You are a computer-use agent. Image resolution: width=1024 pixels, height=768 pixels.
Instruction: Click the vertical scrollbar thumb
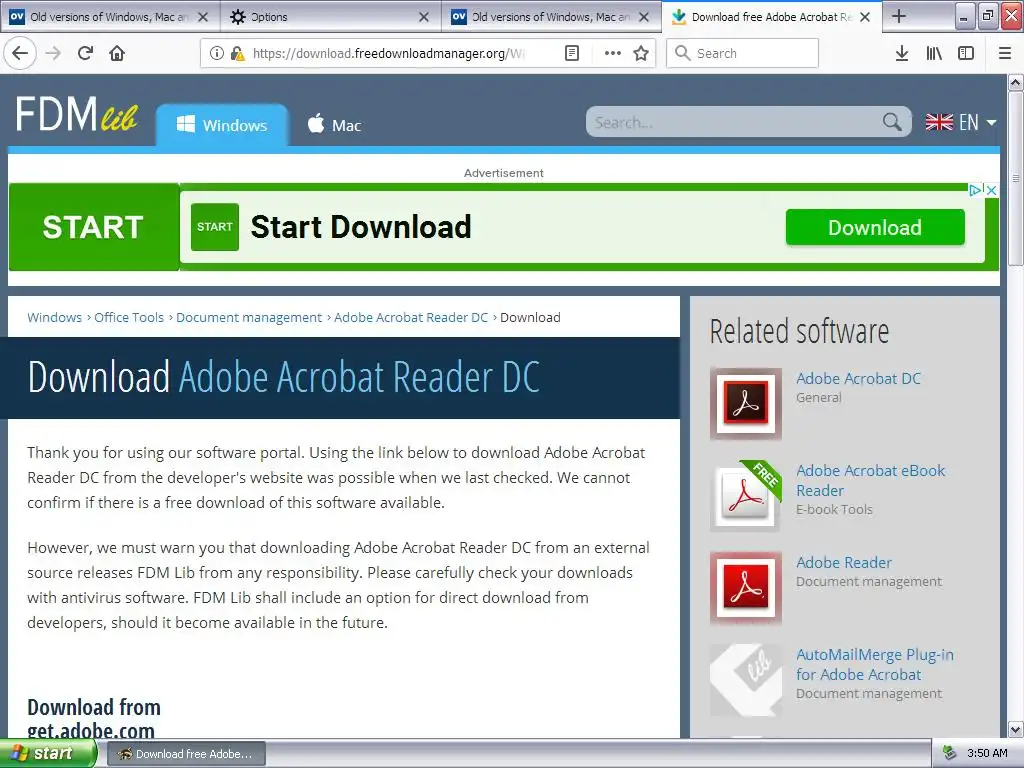[1015, 178]
